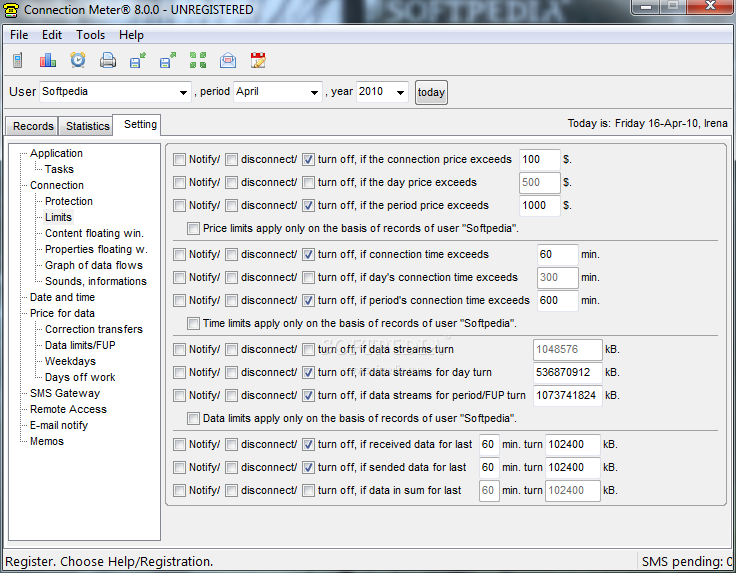Check turn off for data in sum
Viewport: 736px width, 573px height.
308,490
